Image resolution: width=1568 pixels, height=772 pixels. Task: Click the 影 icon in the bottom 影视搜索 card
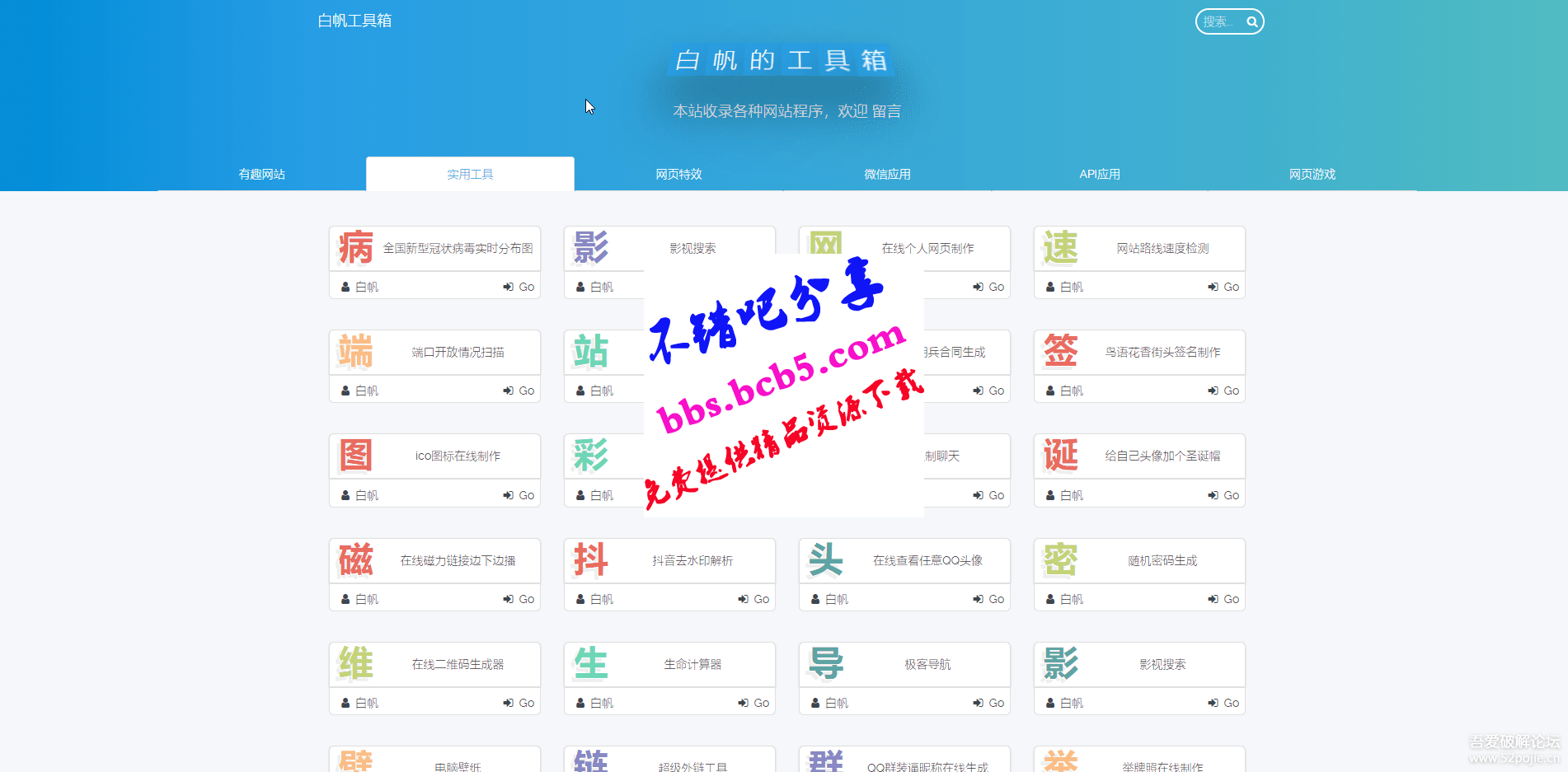[1060, 664]
